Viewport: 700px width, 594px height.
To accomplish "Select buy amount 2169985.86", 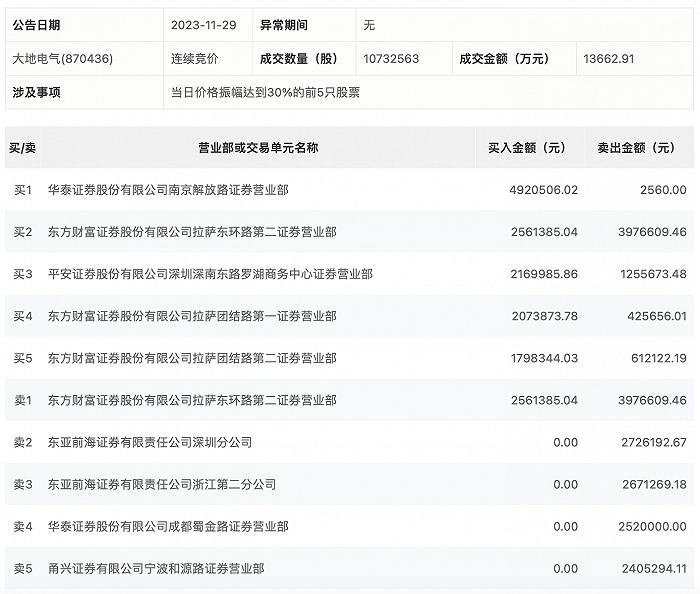I will [x=544, y=274].
